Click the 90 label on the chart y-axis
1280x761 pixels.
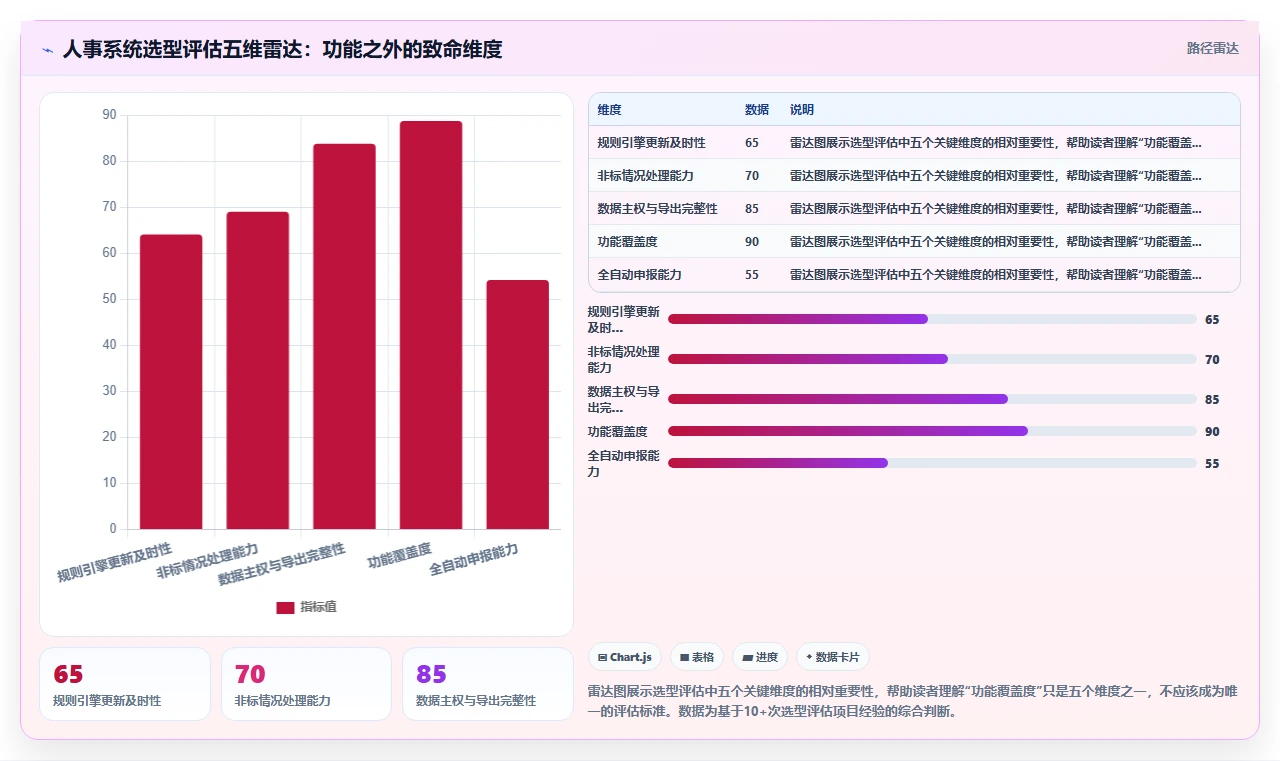(109, 115)
